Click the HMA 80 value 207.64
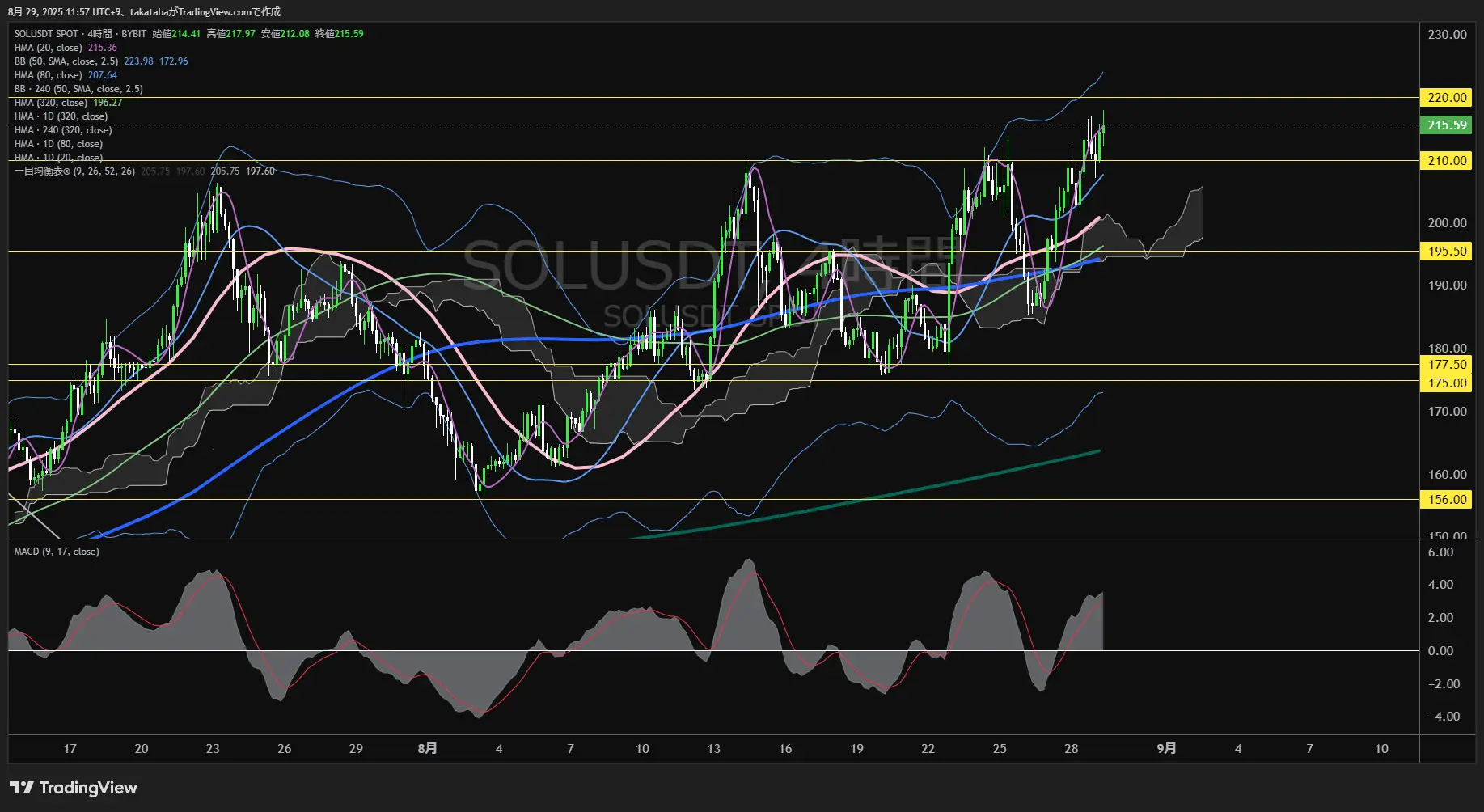The width and height of the screenshot is (1484, 812). point(103,75)
